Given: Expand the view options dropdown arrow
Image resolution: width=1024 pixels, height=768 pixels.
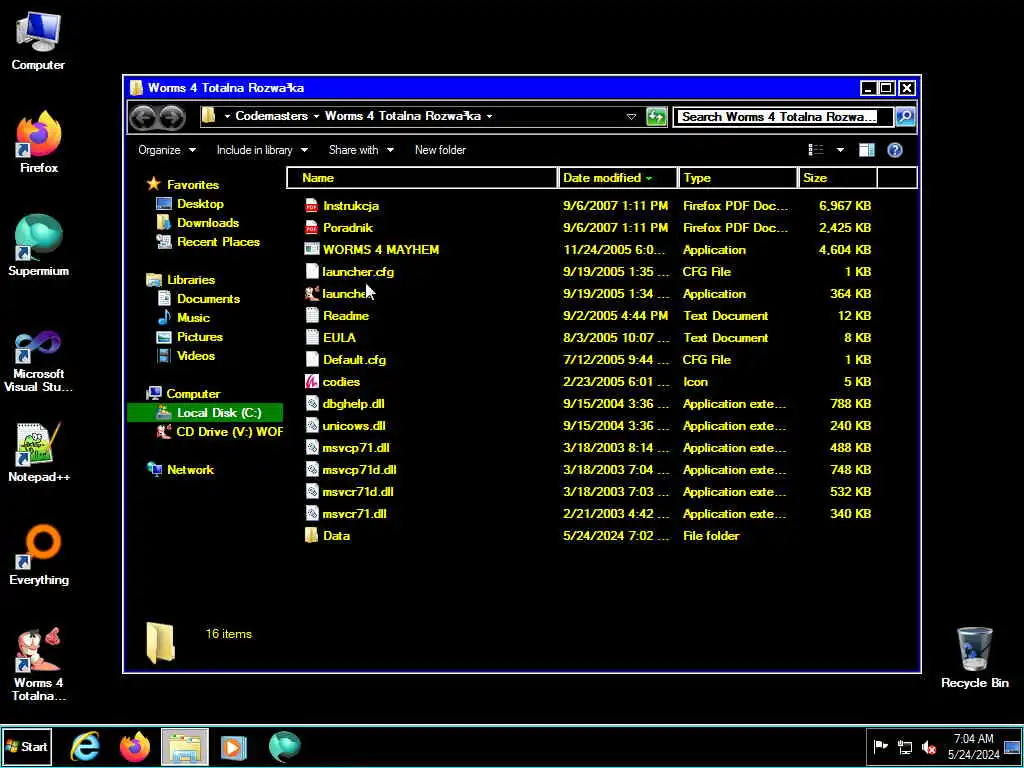Looking at the screenshot, I should click(x=840, y=150).
